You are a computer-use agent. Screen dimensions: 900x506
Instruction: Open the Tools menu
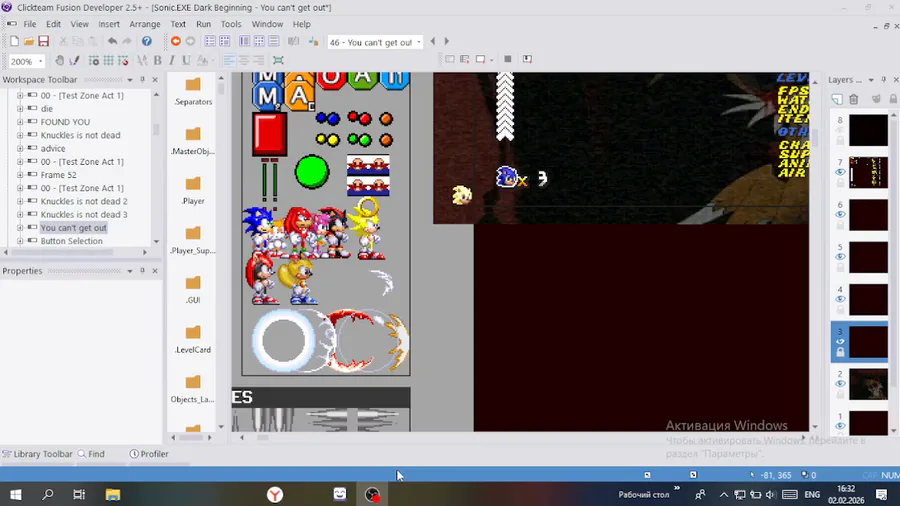point(231,24)
